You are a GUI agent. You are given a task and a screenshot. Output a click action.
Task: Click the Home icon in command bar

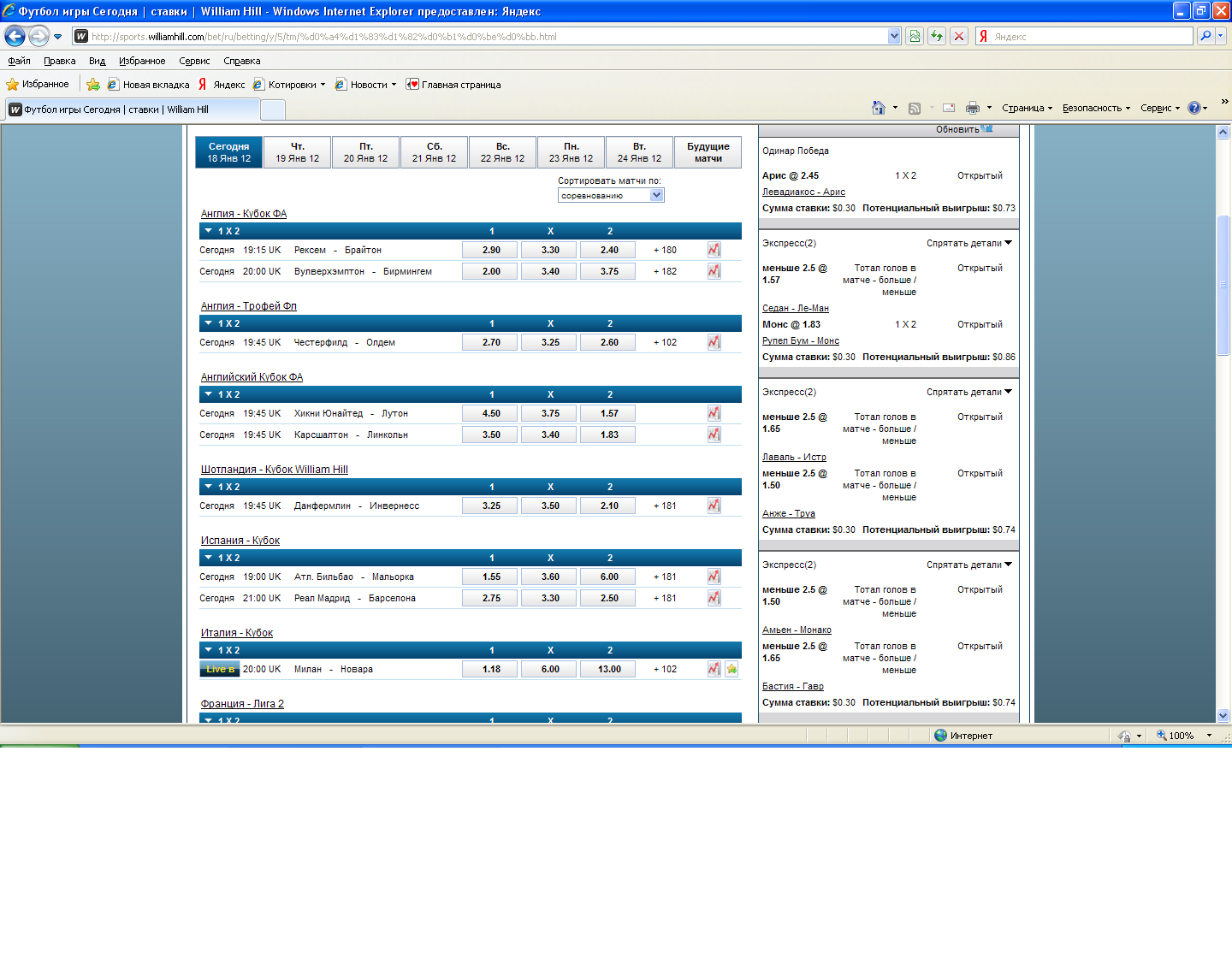pos(878,108)
